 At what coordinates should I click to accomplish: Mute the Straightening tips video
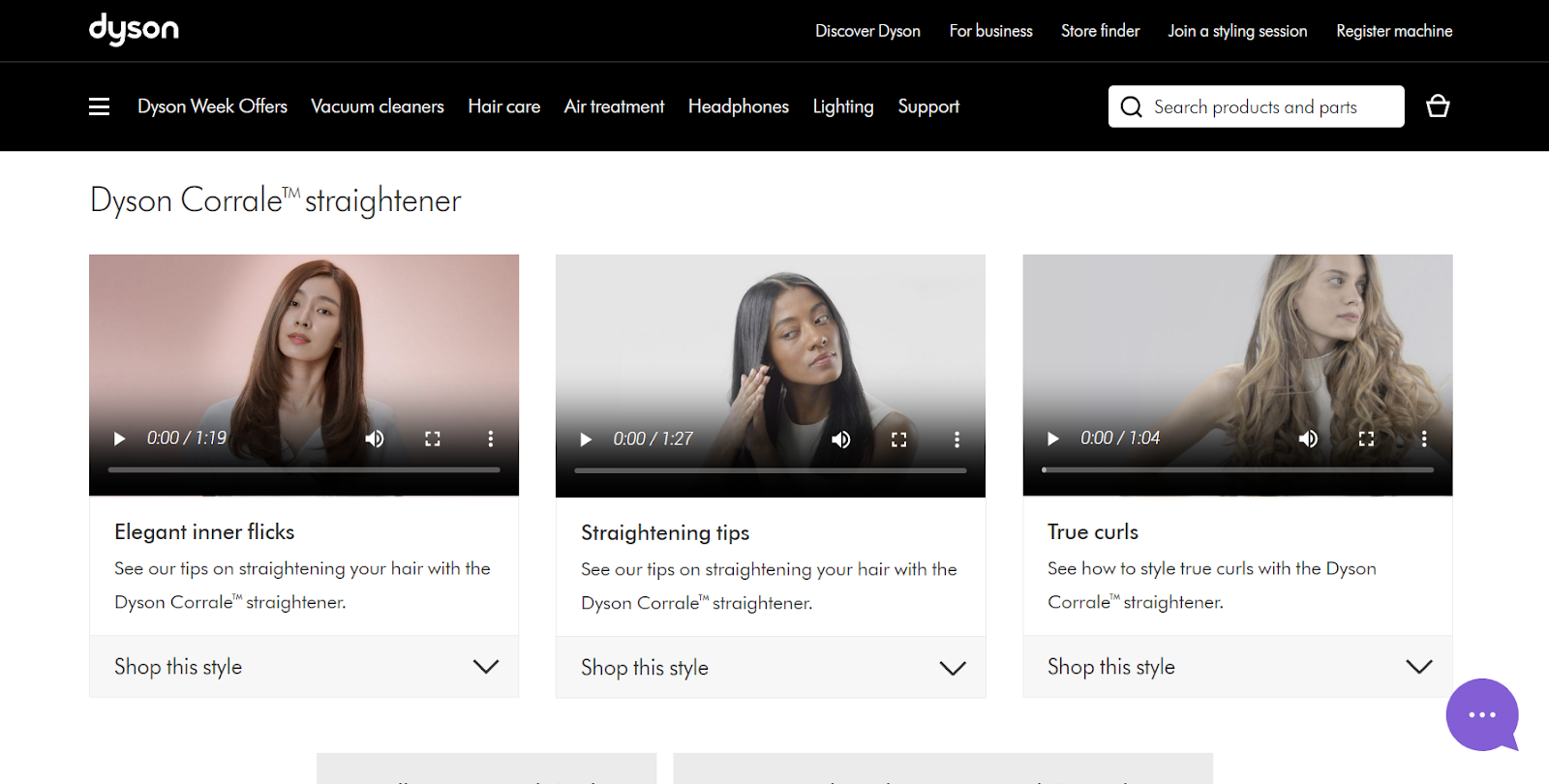[x=840, y=439]
